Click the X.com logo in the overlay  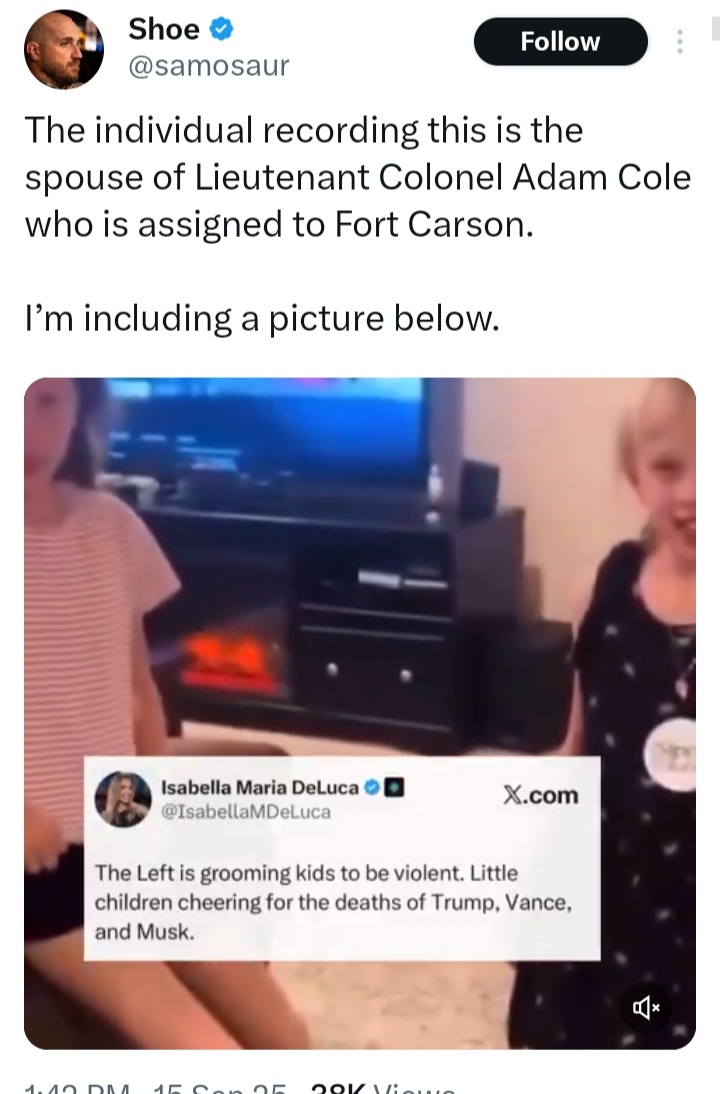(x=541, y=795)
